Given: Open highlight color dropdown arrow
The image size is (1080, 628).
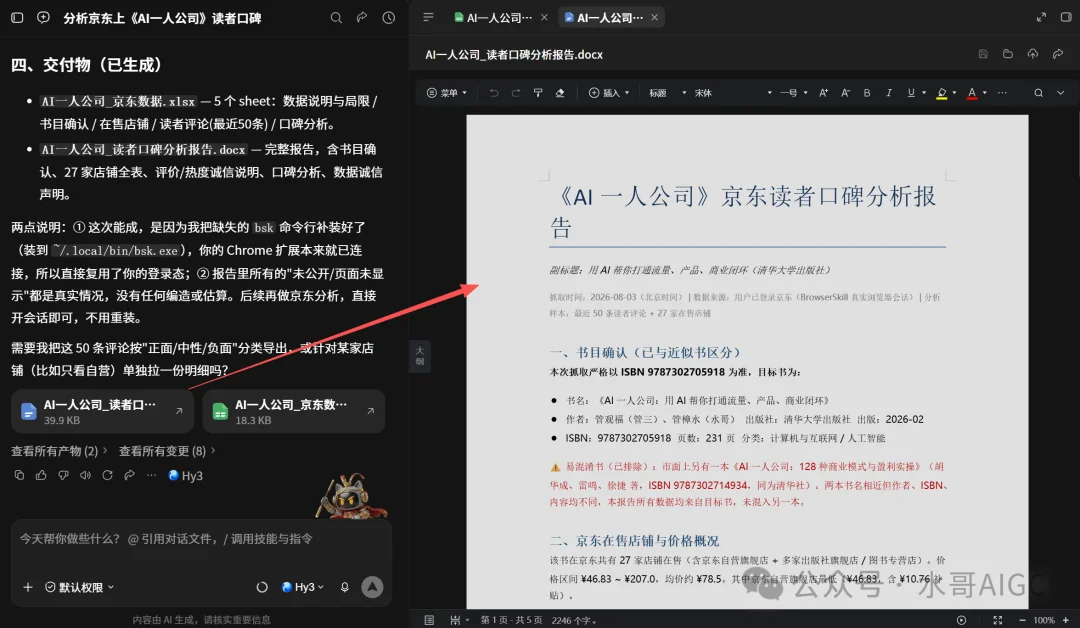Looking at the screenshot, I should 955,93.
